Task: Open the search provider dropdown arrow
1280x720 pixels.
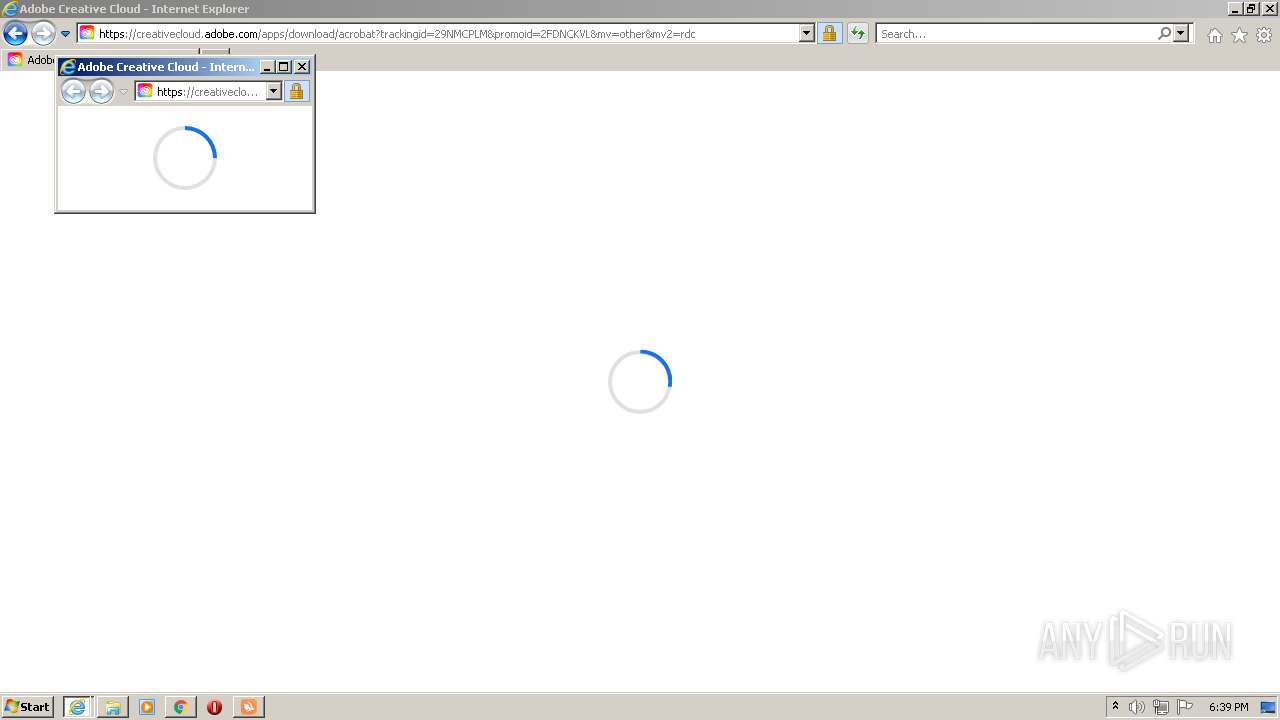Action: [1181, 34]
